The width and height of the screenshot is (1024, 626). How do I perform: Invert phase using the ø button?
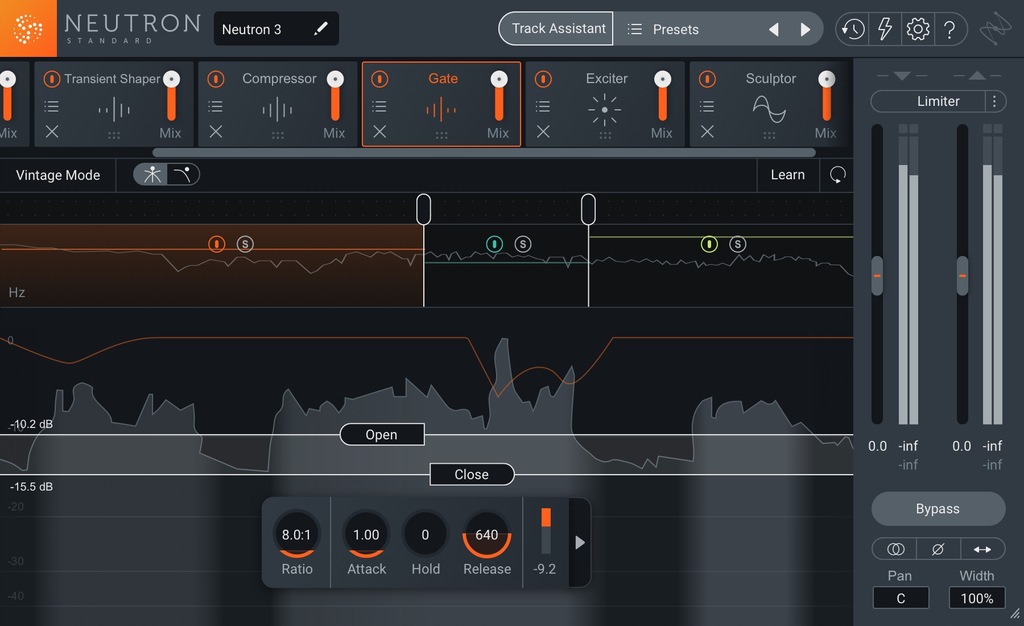pos(938,549)
